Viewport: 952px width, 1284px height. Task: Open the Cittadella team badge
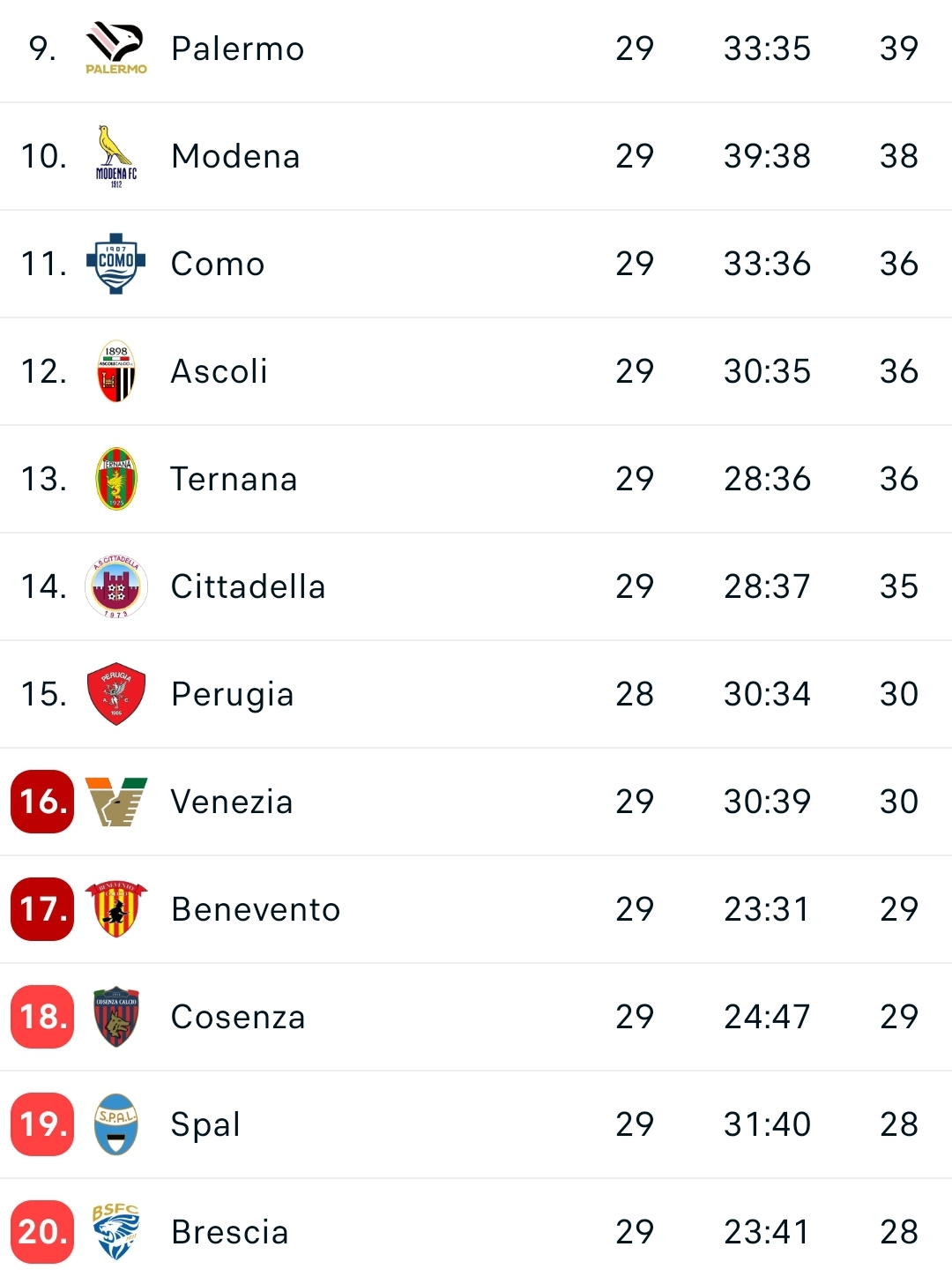coord(115,586)
